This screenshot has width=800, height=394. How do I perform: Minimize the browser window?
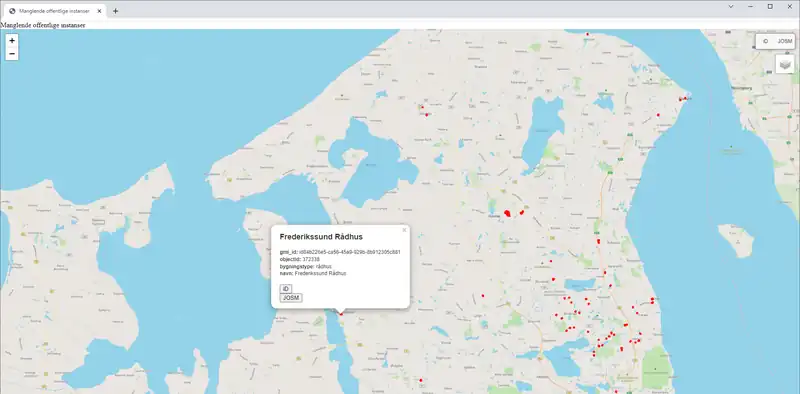751,6
